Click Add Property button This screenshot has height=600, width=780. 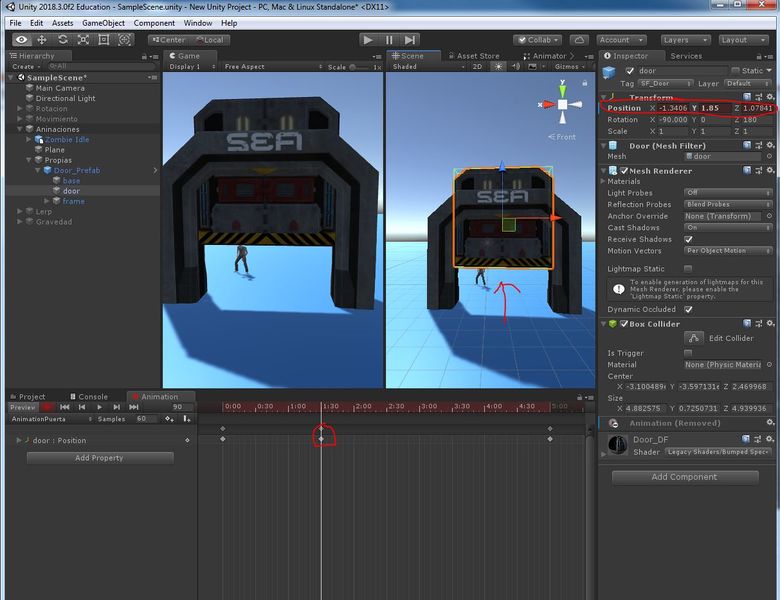pos(100,458)
